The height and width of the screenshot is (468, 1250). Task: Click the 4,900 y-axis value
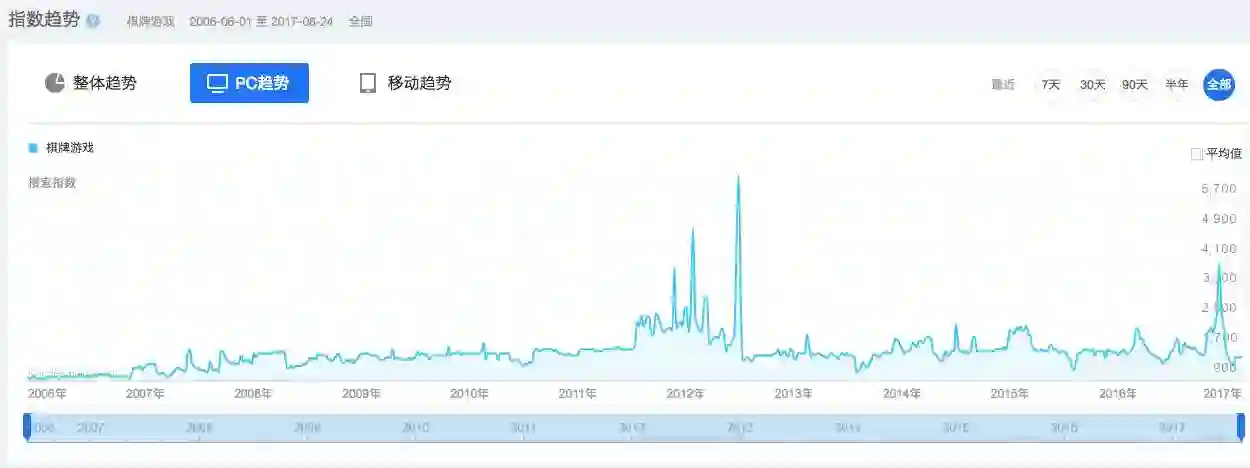(1219, 219)
